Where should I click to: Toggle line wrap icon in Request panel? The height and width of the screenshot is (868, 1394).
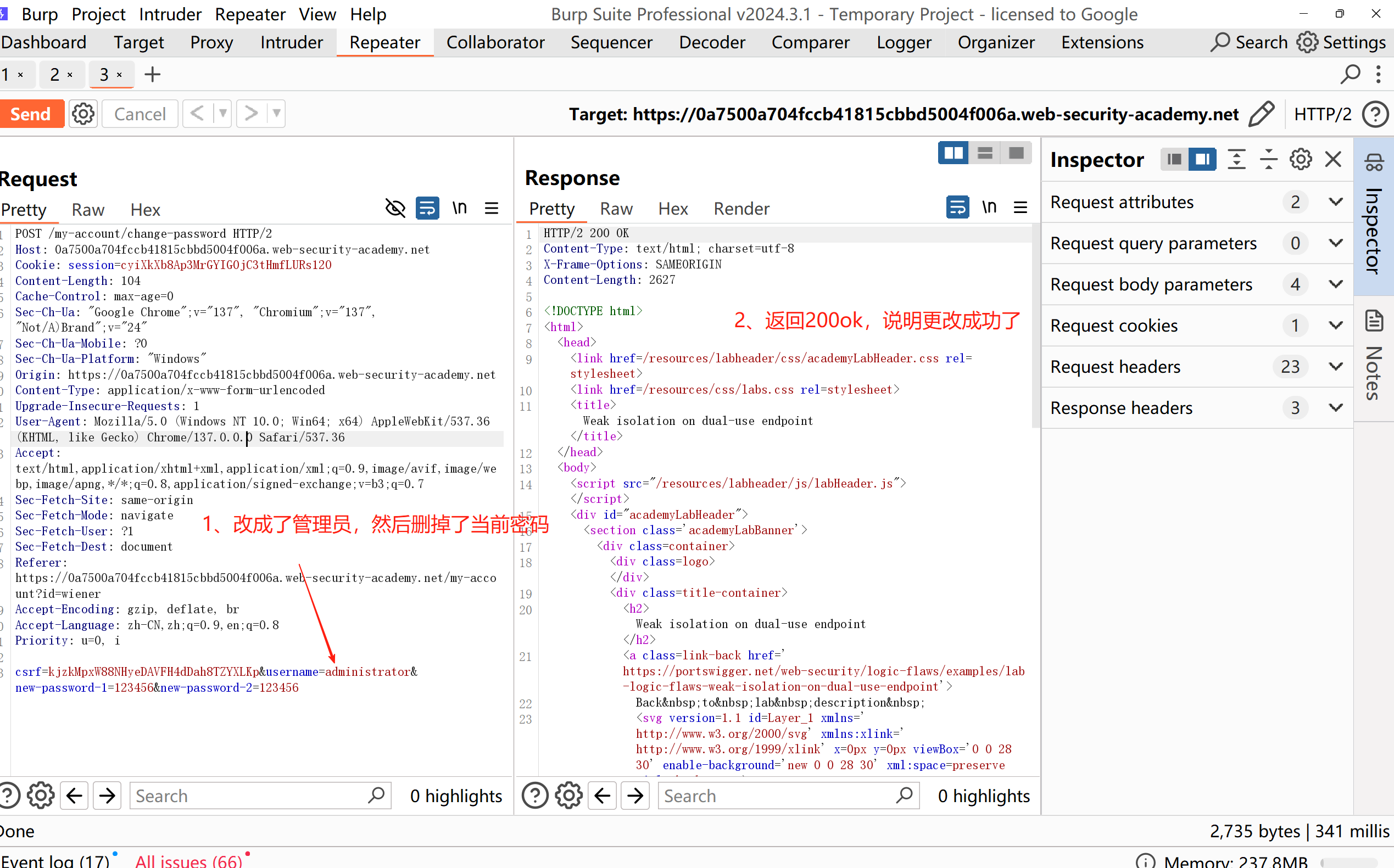pyautogui.click(x=427, y=209)
